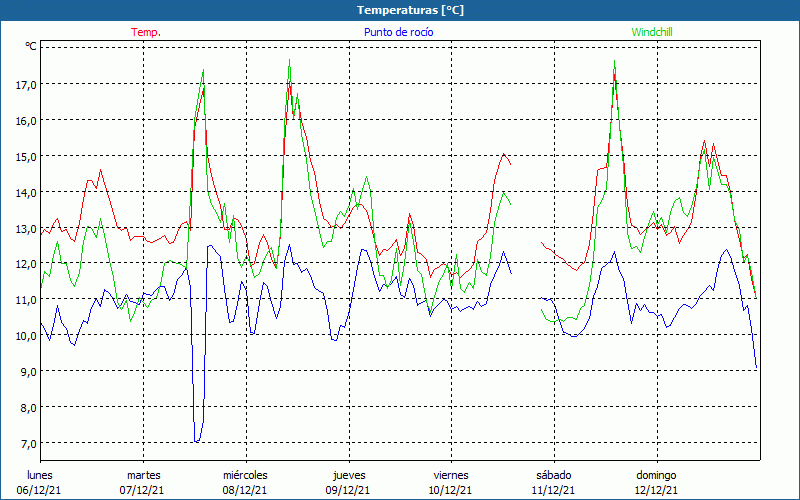Screen dimensions: 800x500
Task: Click the 7,0 y-axis value
Action: (x=28, y=444)
